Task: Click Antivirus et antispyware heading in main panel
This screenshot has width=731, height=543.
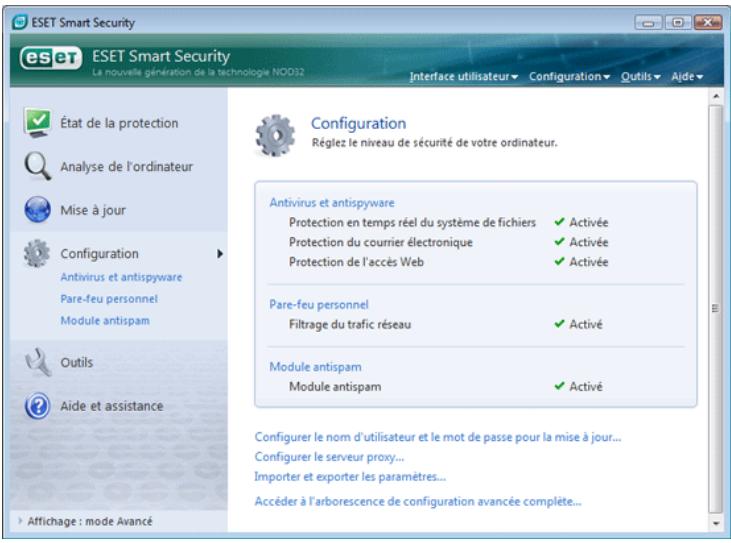Action: (332, 203)
